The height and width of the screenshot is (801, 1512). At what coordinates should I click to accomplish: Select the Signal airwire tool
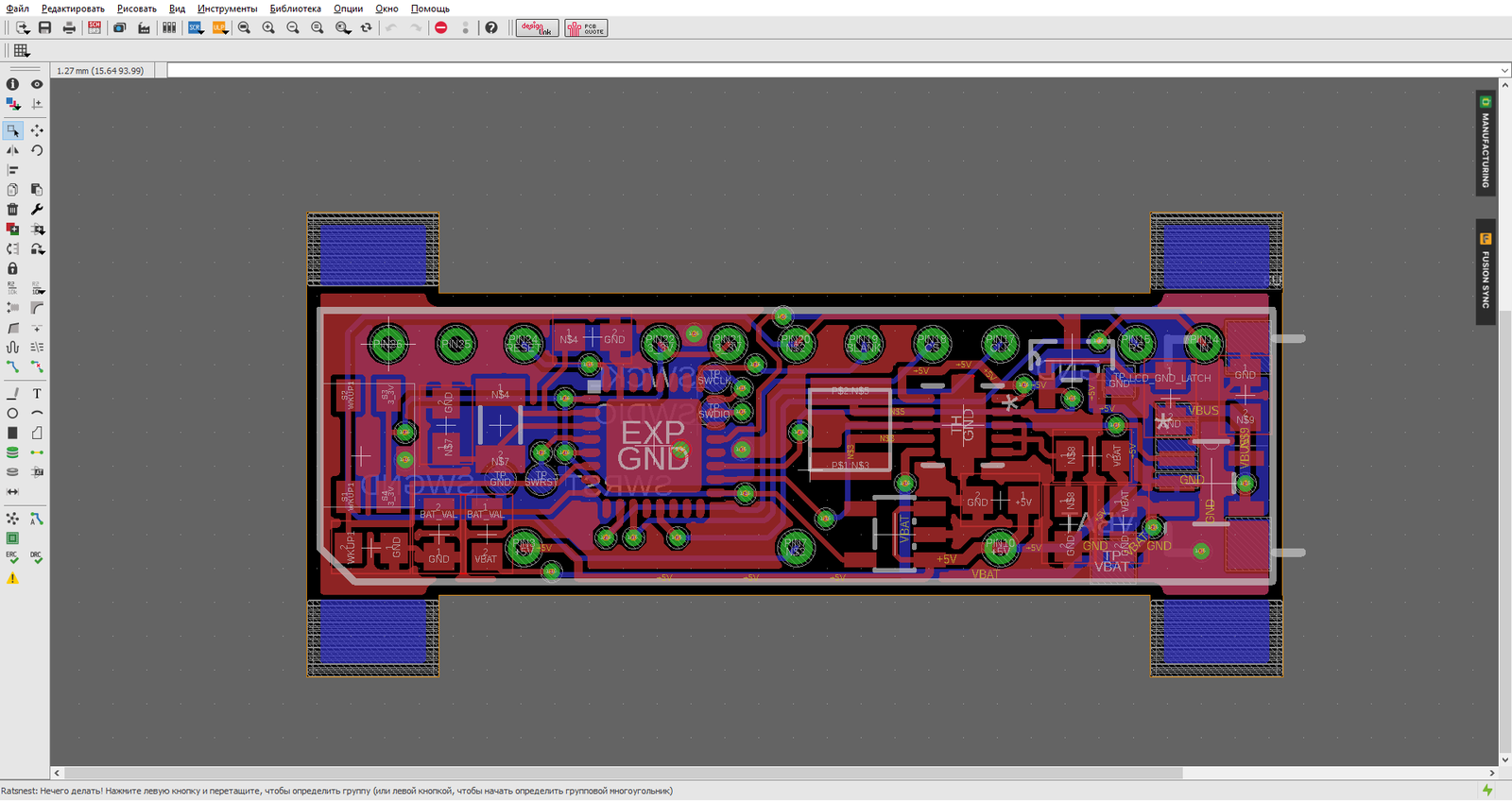click(x=37, y=452)
